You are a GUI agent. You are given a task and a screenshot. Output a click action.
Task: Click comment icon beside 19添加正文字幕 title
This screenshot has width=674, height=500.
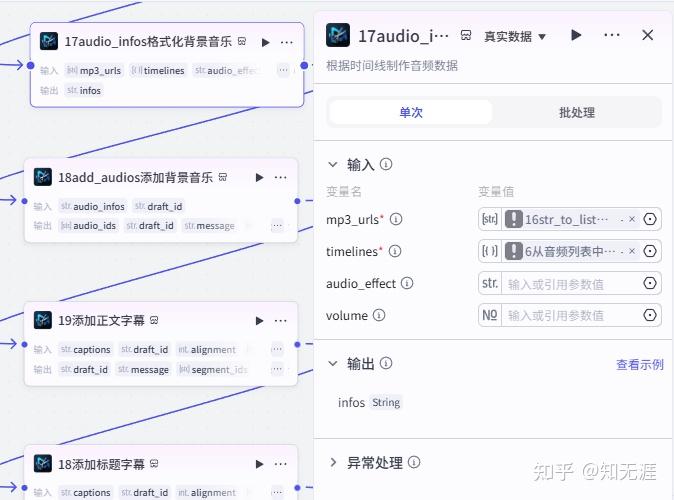[154, 320]
